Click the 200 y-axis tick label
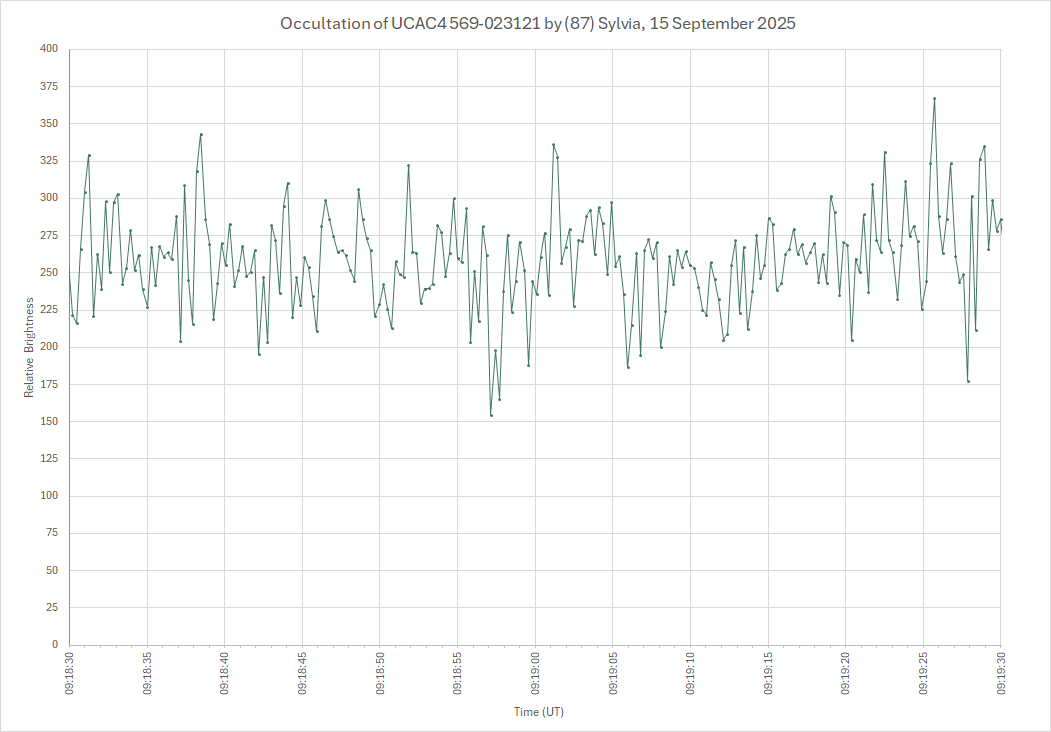This screenshot has height=732, width=1051. [x=49, y=347]
